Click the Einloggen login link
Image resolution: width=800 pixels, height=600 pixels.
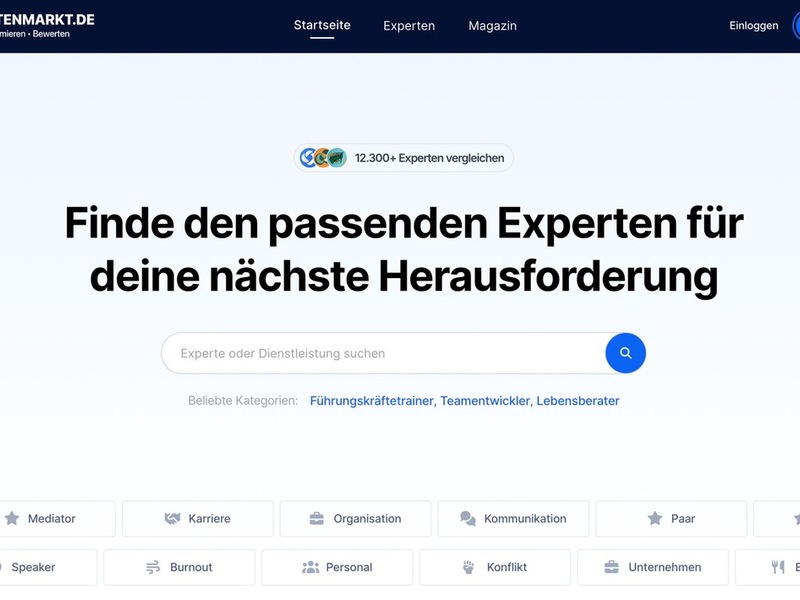pos(753,26)
